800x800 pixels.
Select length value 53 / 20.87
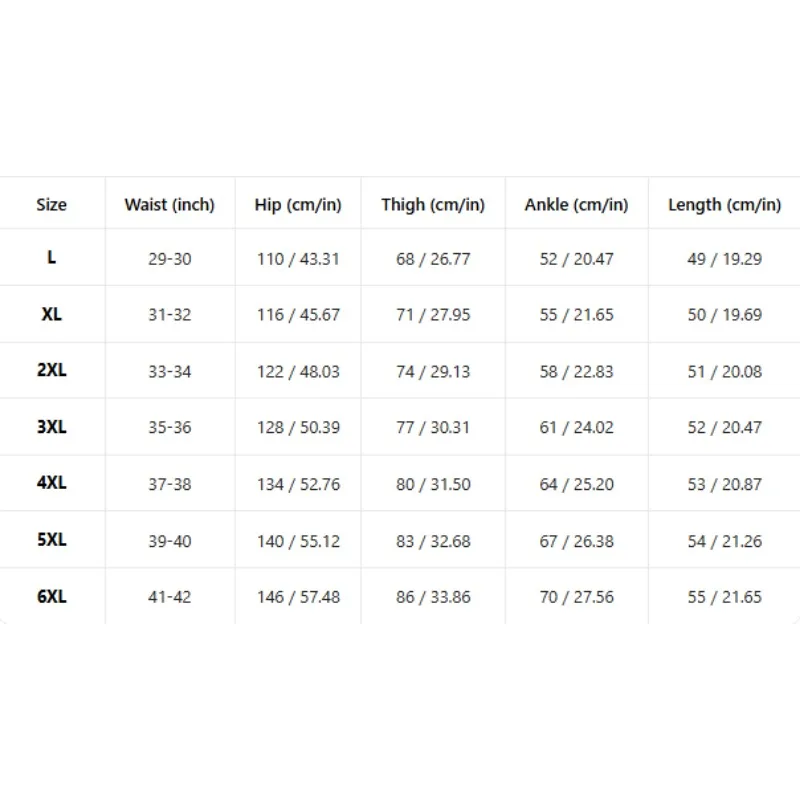point(724,485)
